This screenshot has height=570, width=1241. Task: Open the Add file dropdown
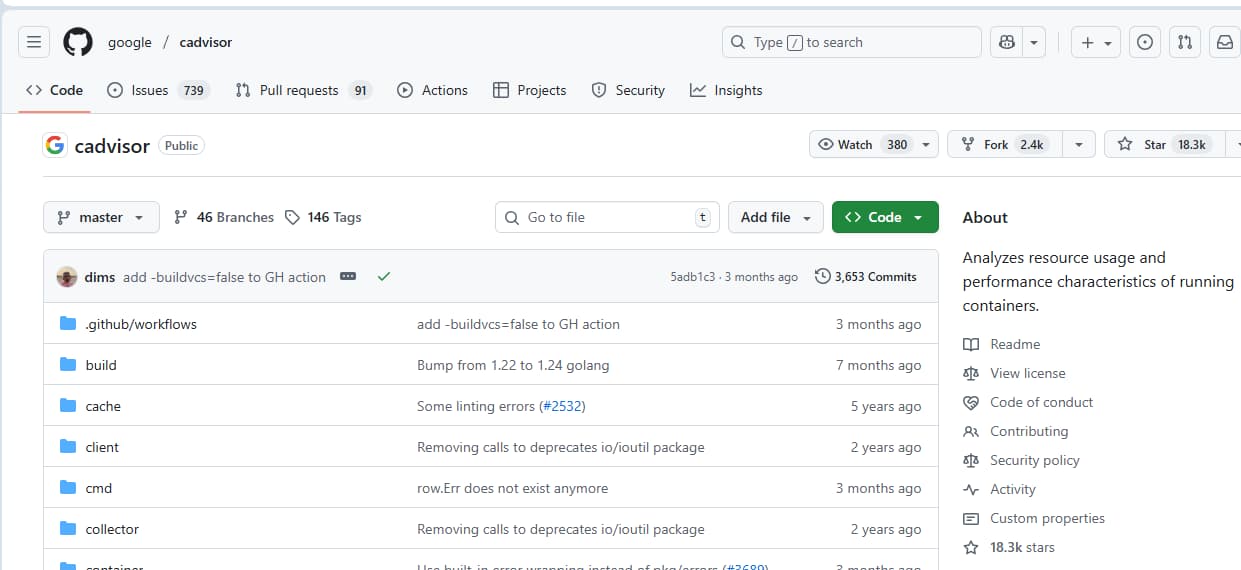(776, 217)
